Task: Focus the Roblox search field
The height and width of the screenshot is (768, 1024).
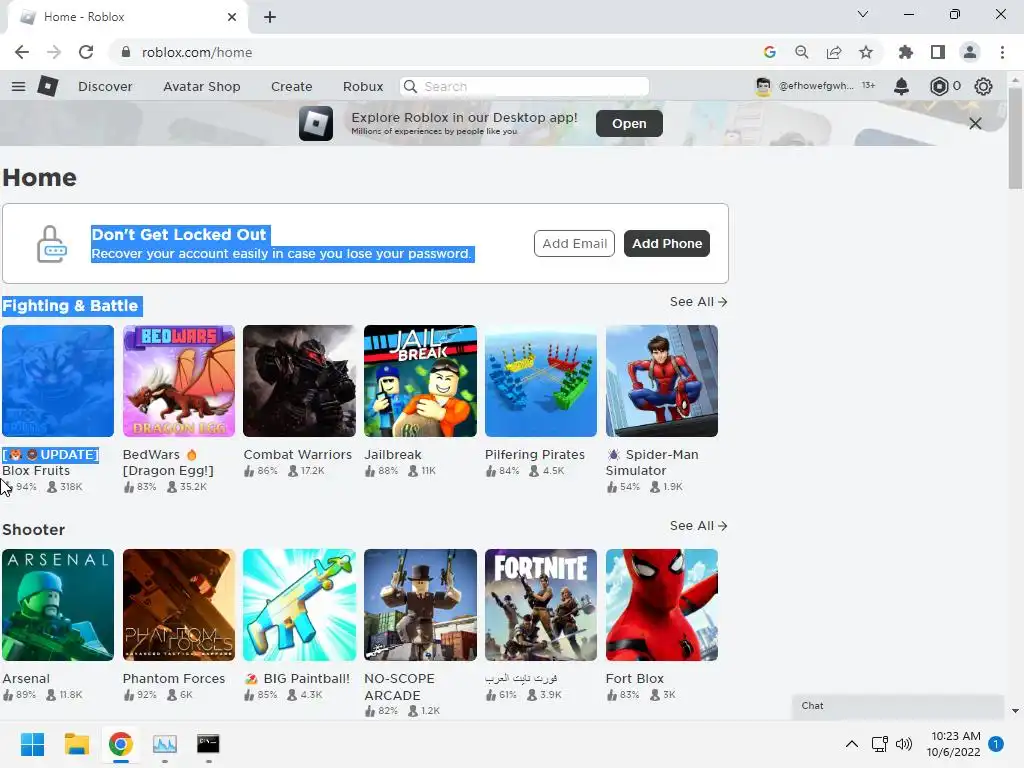Action: (524, 86)
